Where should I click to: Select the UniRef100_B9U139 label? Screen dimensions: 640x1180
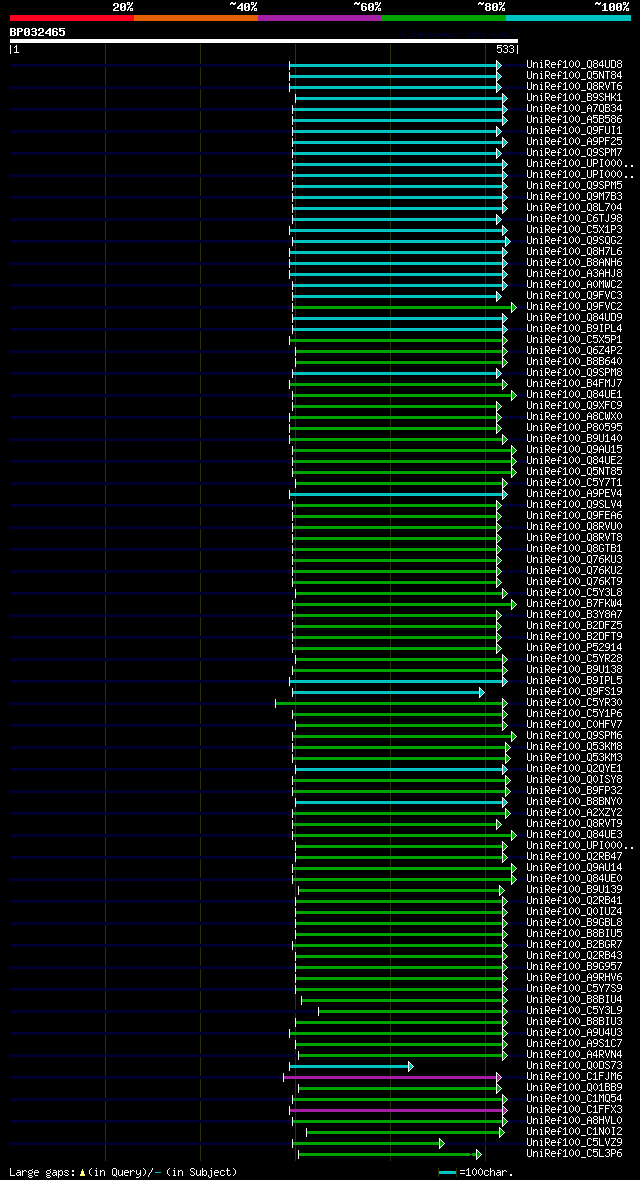574,889
